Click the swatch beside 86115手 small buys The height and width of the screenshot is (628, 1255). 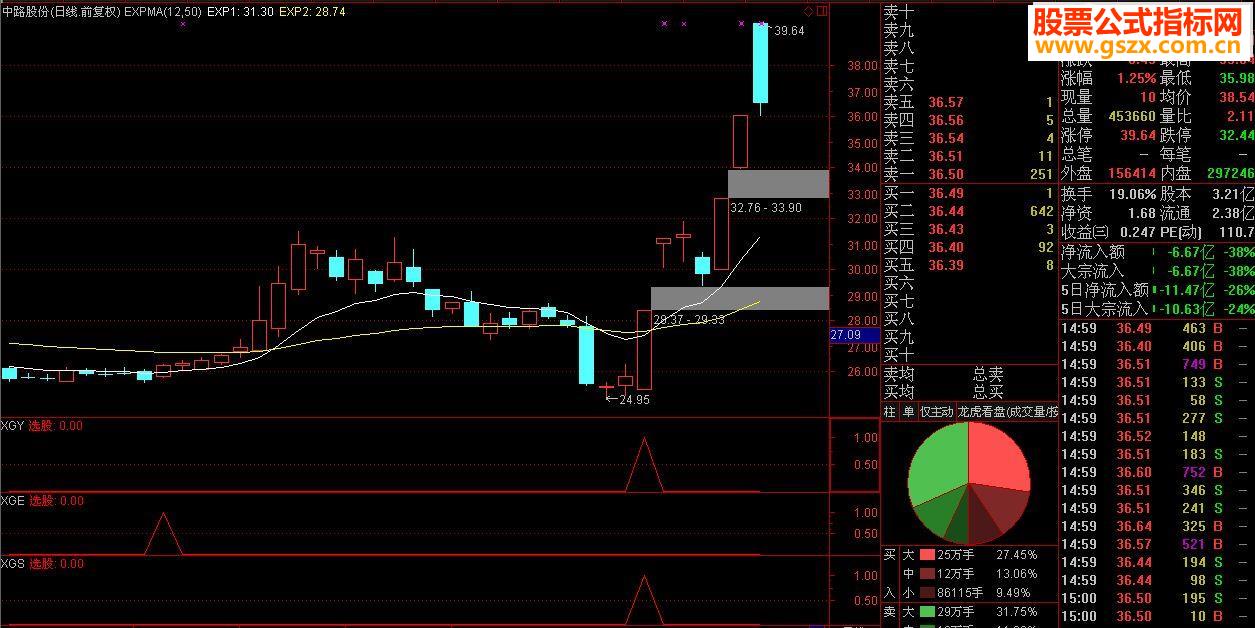tap(927, 592)
